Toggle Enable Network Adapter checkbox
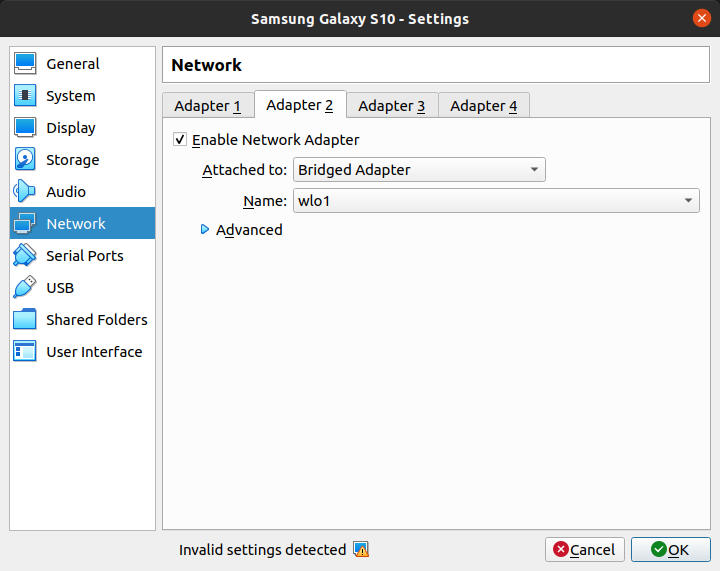This screenshot has width=720, height=571. tap(180, 139)
